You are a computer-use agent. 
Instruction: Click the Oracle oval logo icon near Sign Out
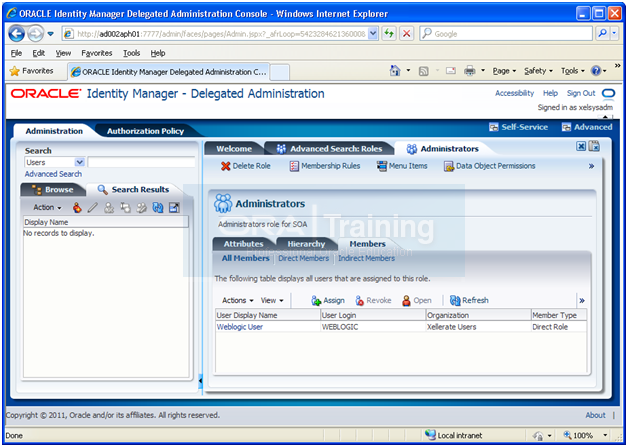[x=608, y=93]
